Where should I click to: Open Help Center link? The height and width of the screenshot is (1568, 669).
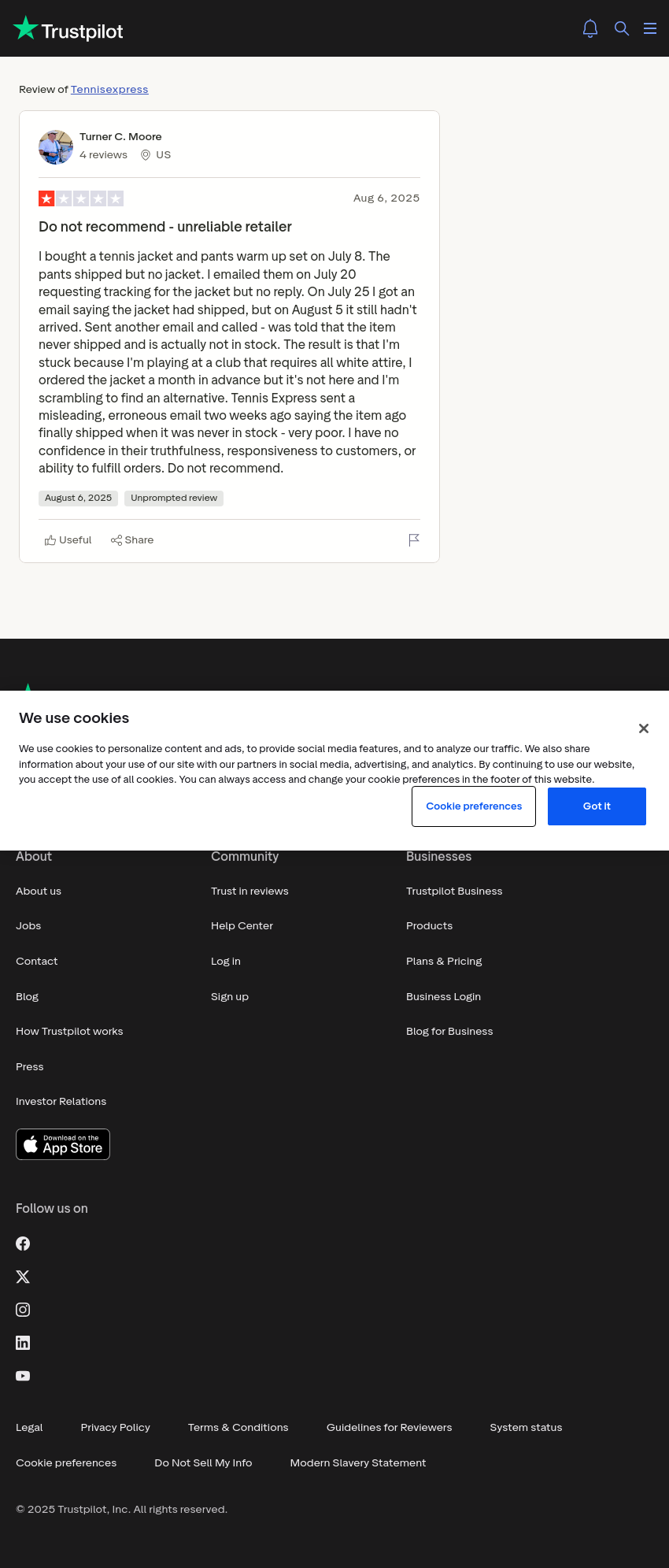pyautogui.click(x=242, y=926)
